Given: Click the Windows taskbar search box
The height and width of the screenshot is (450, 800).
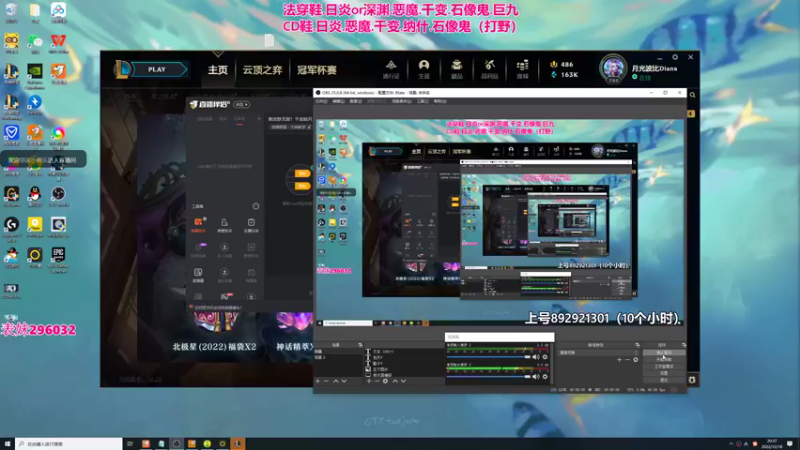Looking at the screenshot, I should (x=69, y=444).
